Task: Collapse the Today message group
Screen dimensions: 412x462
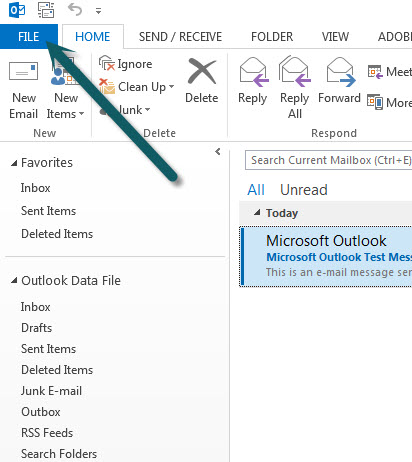Action: [257, 212]
